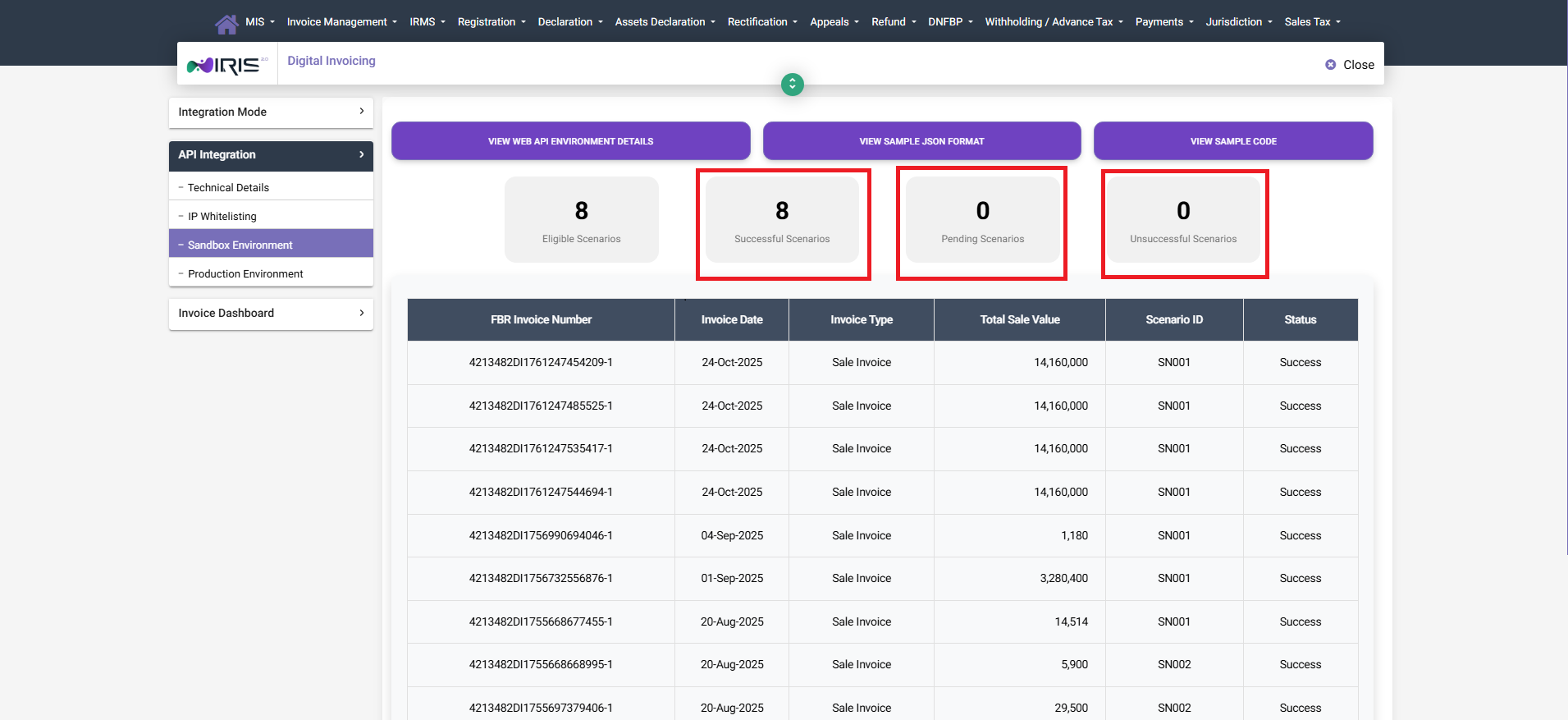Open the Sales Tax dropdown menu

click(1312, 22)
